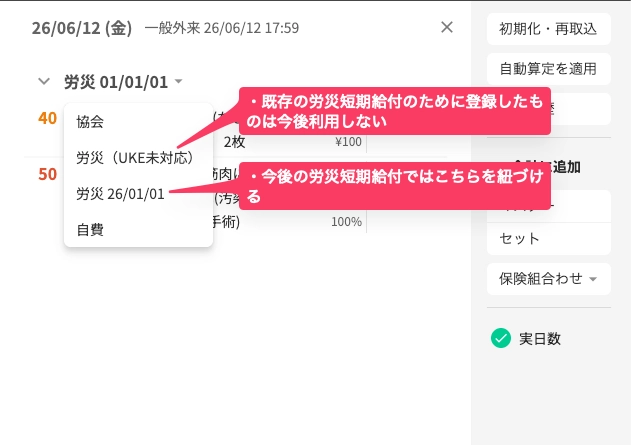Click the 26/06/12 (金) date heading

pyautogui.click(x=82, y=28)
